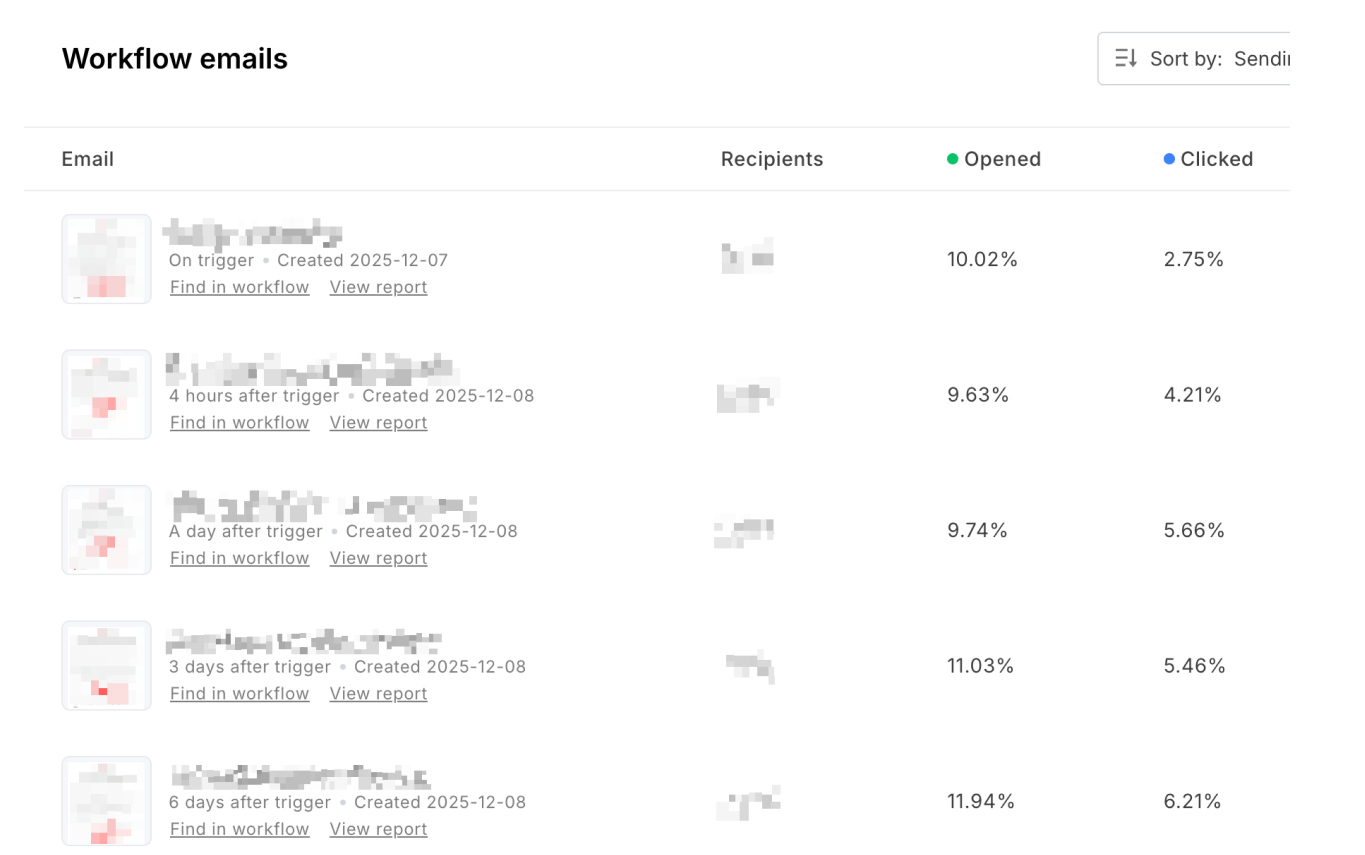The height and width of the screenshot is (855, 1365).
Task: Click the thumbnail of the day-after-trigger email
Action: coord(106,529)
